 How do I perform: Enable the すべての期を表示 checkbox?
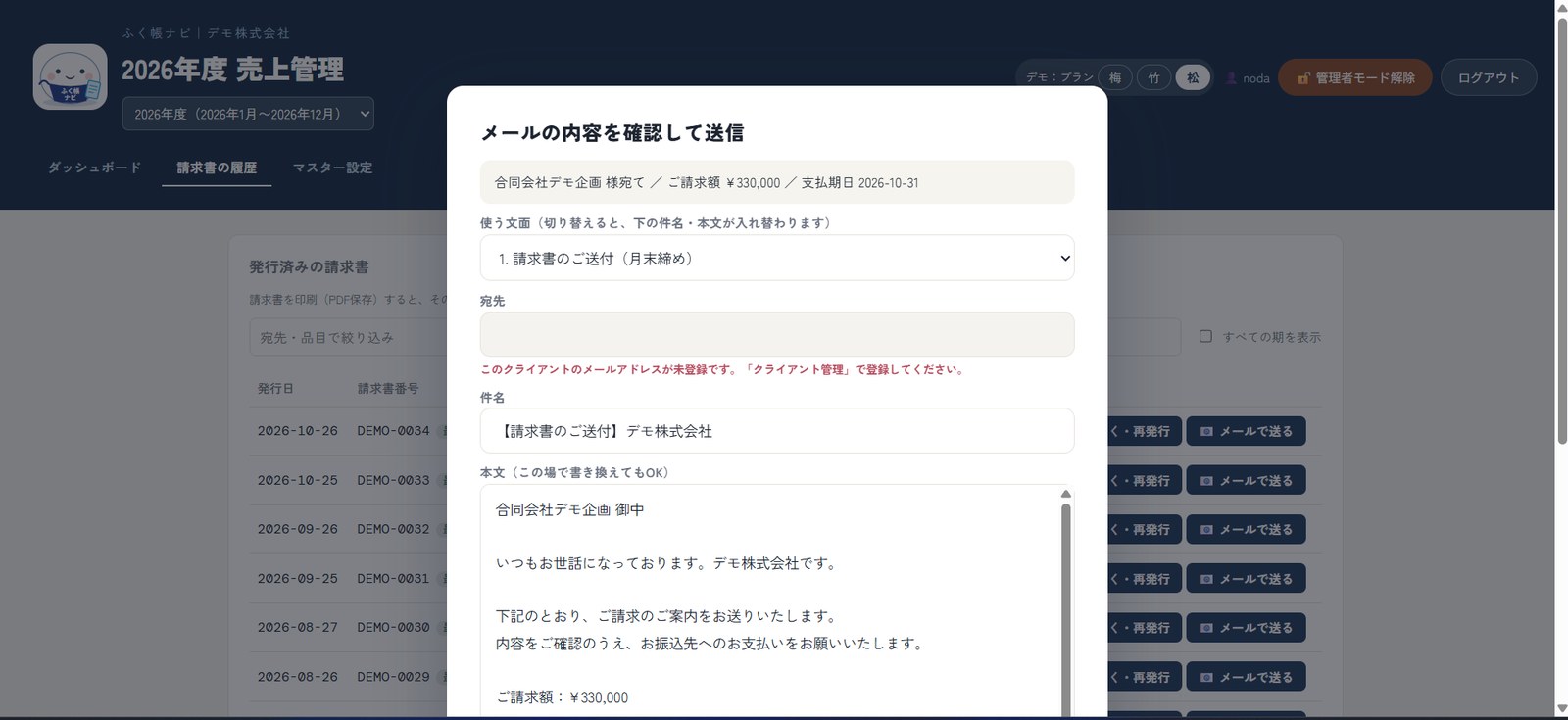pyautogui.click(x=1205, y=336)
